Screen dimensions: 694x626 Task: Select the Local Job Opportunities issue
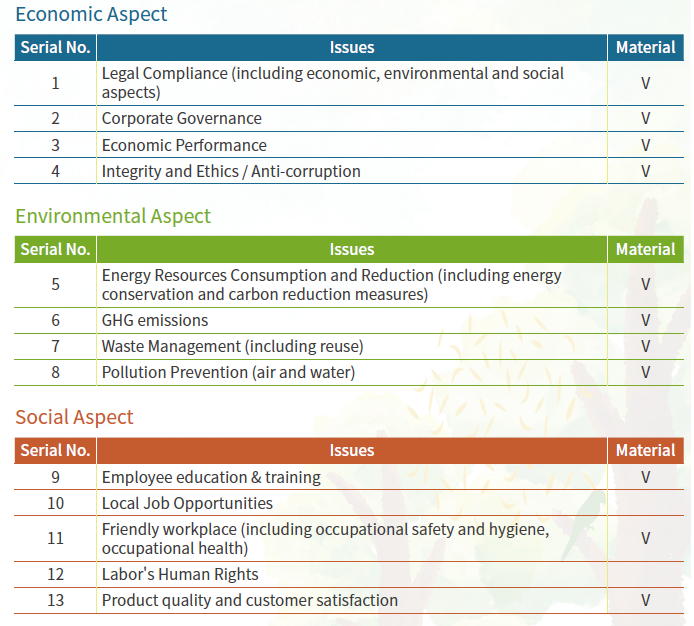tap(187, 503)
